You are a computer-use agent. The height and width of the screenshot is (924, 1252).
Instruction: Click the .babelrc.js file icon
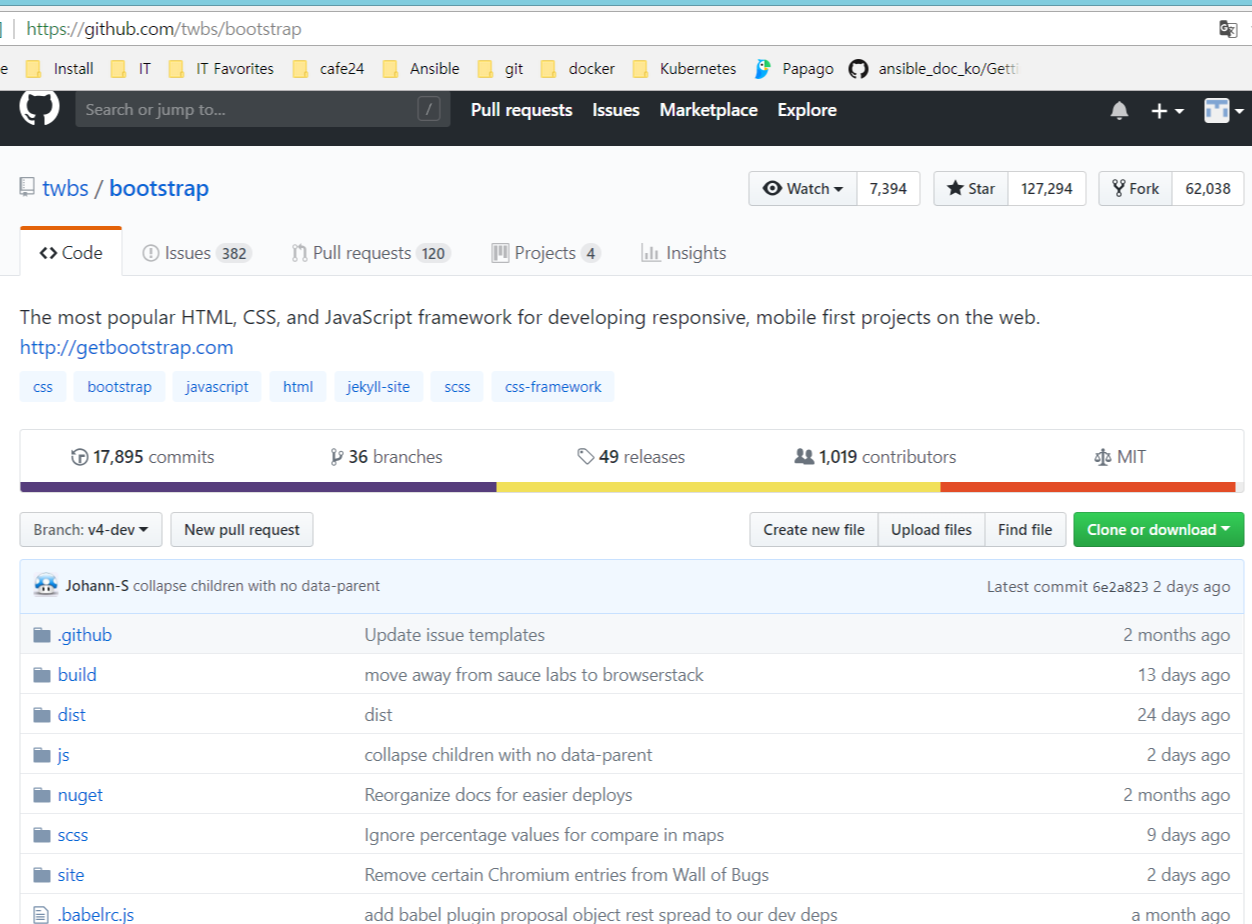41,914
